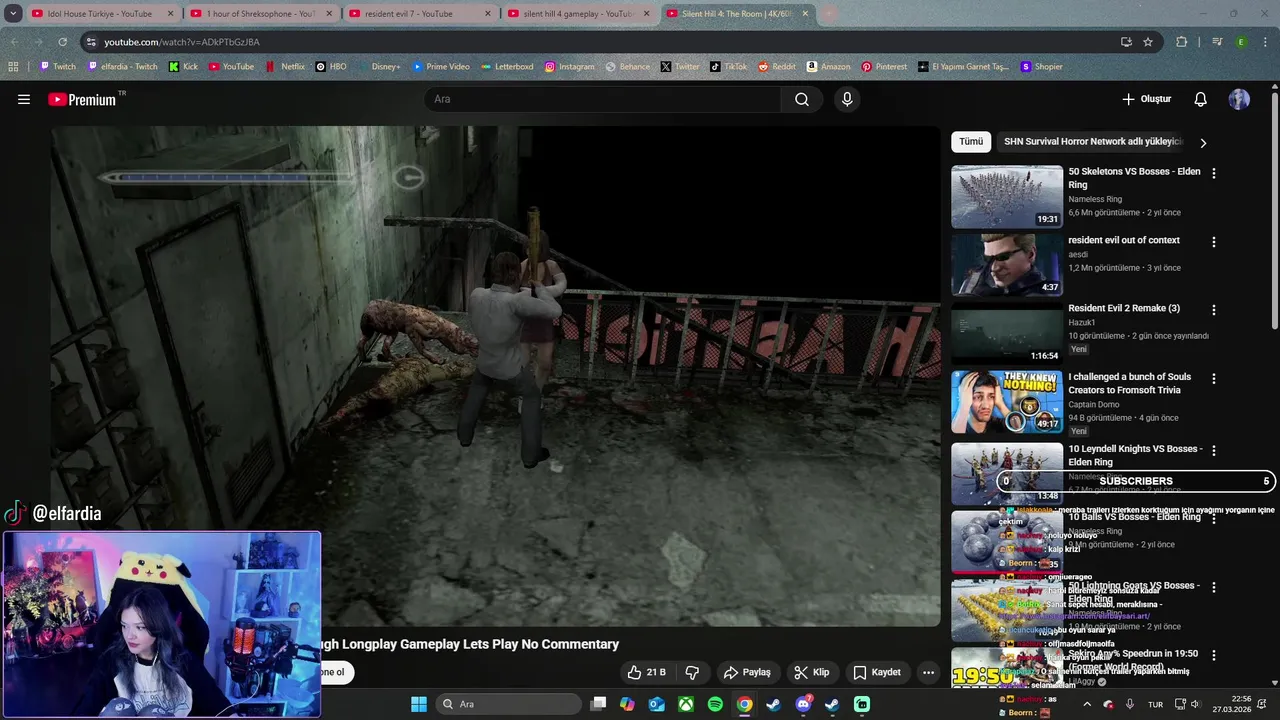Open the bookmarks apps grid icon
Image resolution: width=1280 pixels, height=720 pixels.
tap(13, 67)
